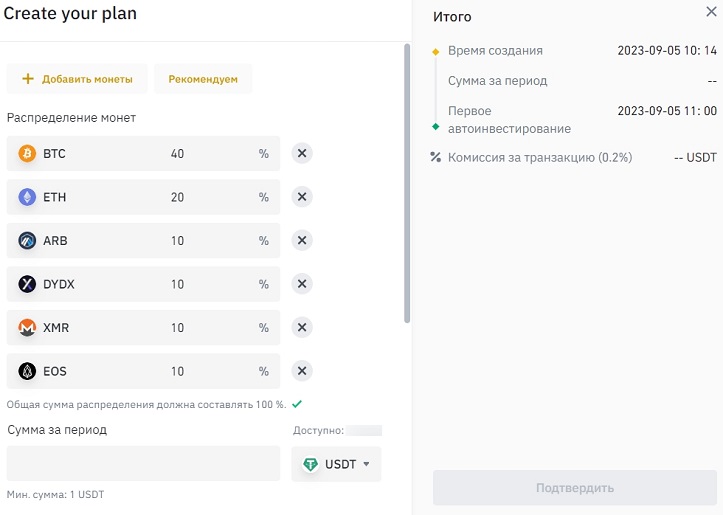Click the DYDX coin icon
The height and width of the screenshot is (515, 723).
point(27,284)
